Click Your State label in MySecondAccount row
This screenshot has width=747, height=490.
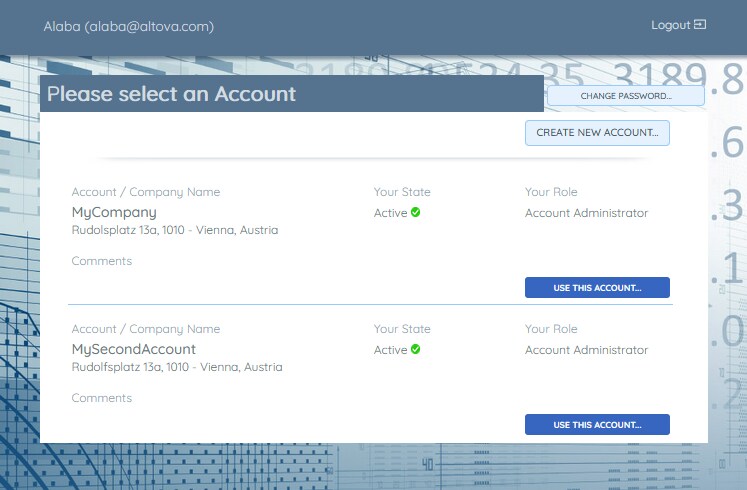pyautogui.click(x=402, y=329)
